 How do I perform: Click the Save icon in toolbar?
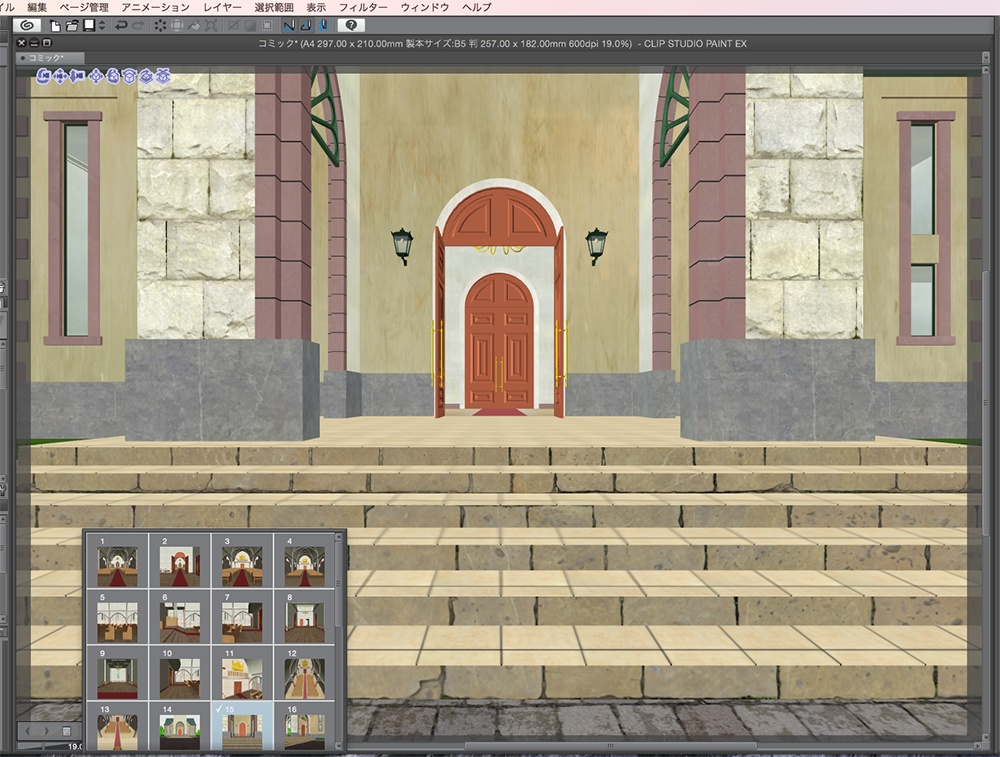coord(89,26)
